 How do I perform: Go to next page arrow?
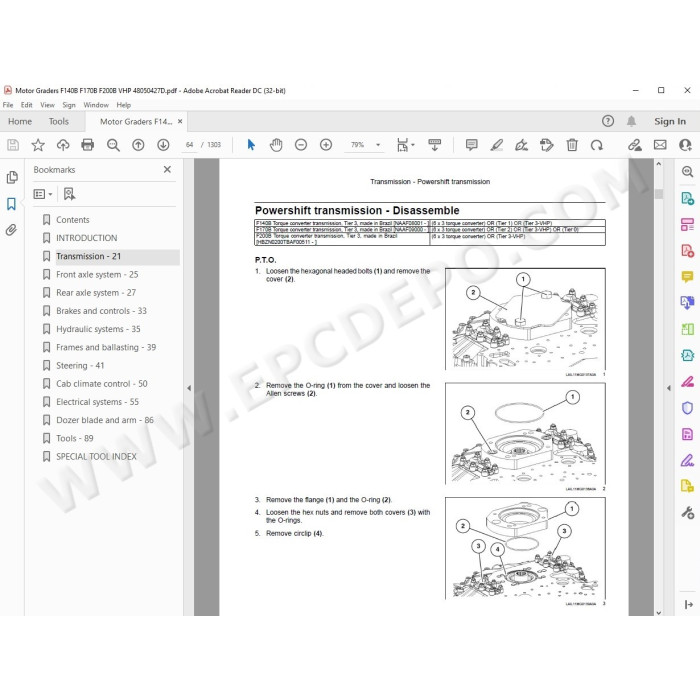(x=163, y=145)
